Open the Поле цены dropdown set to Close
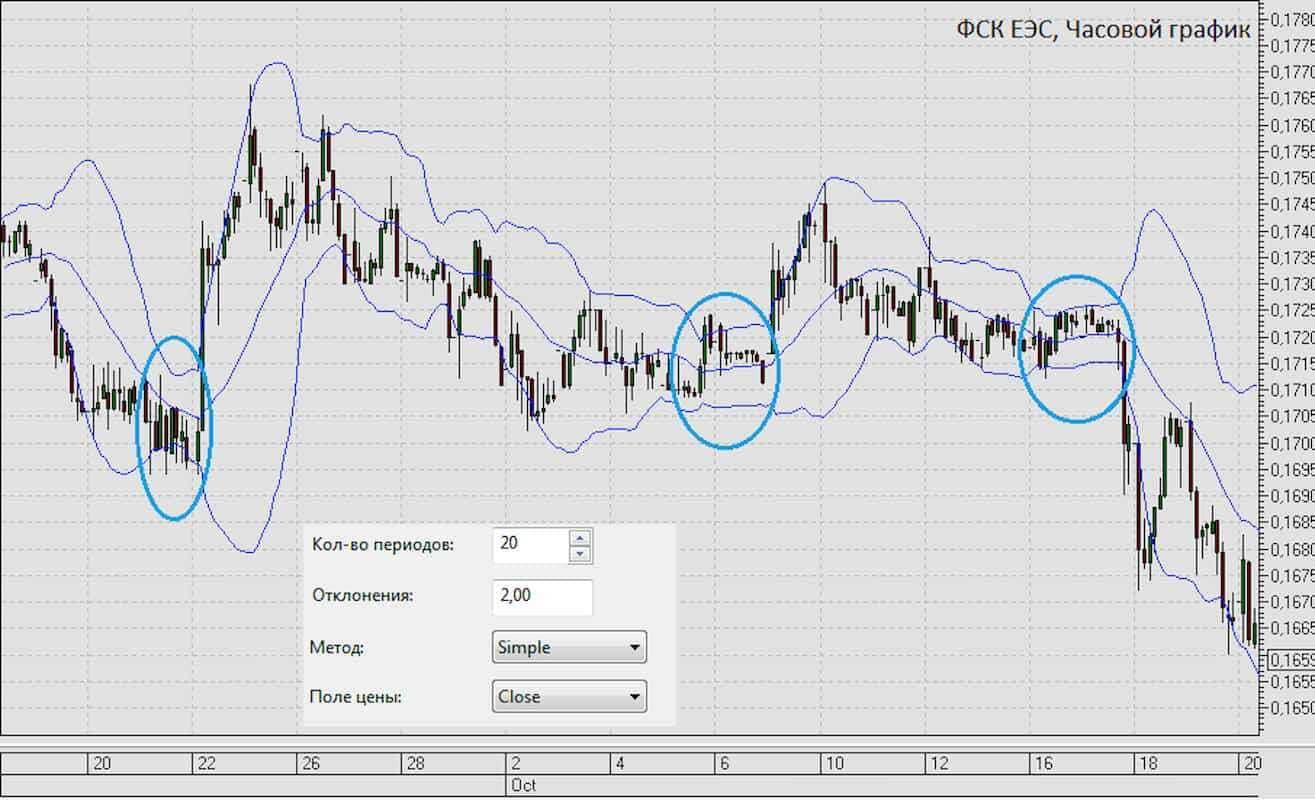1315x800 pixels. (569, 697)
